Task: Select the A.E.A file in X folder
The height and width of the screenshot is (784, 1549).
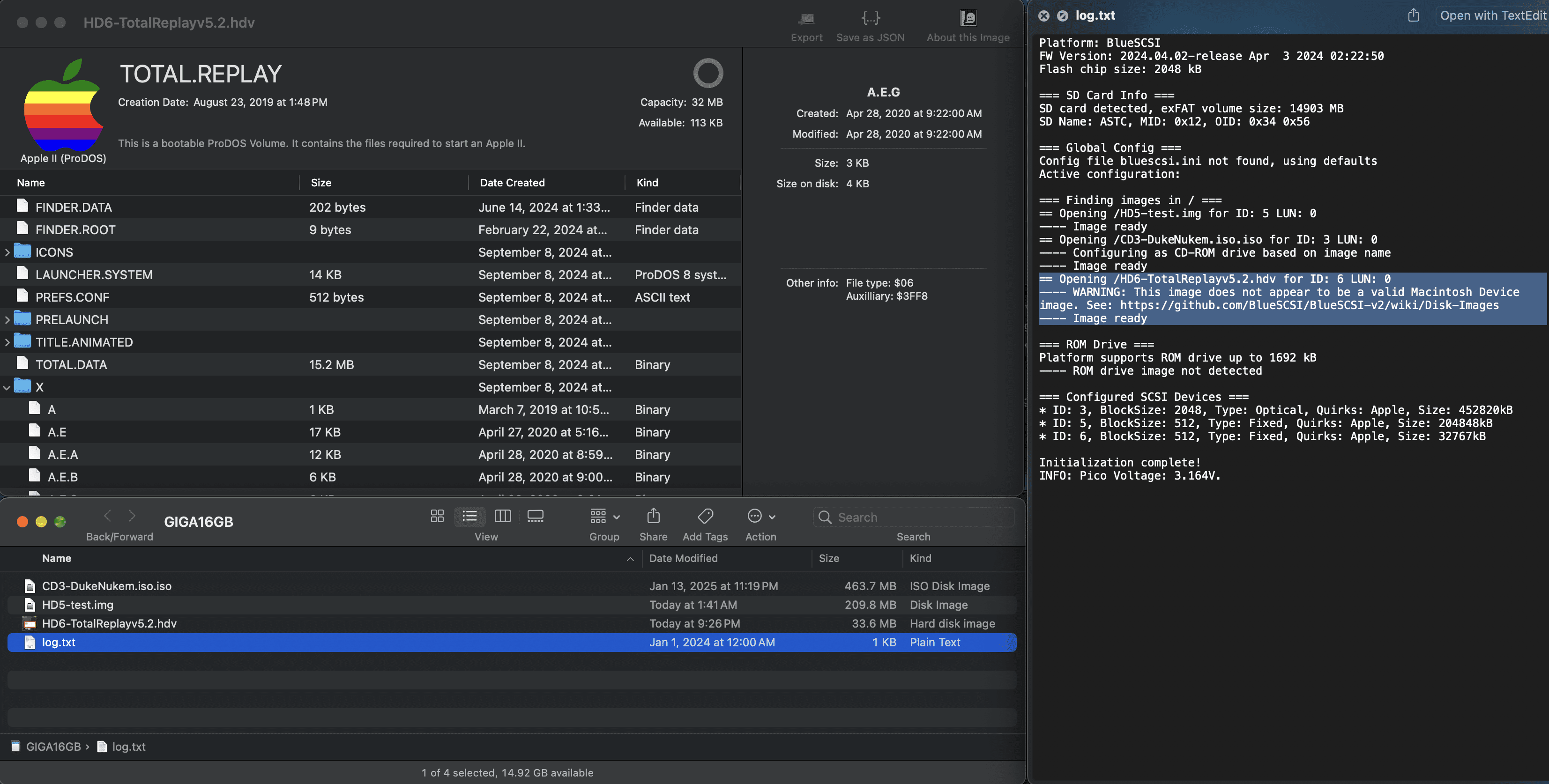Action: tap(371, 455)
